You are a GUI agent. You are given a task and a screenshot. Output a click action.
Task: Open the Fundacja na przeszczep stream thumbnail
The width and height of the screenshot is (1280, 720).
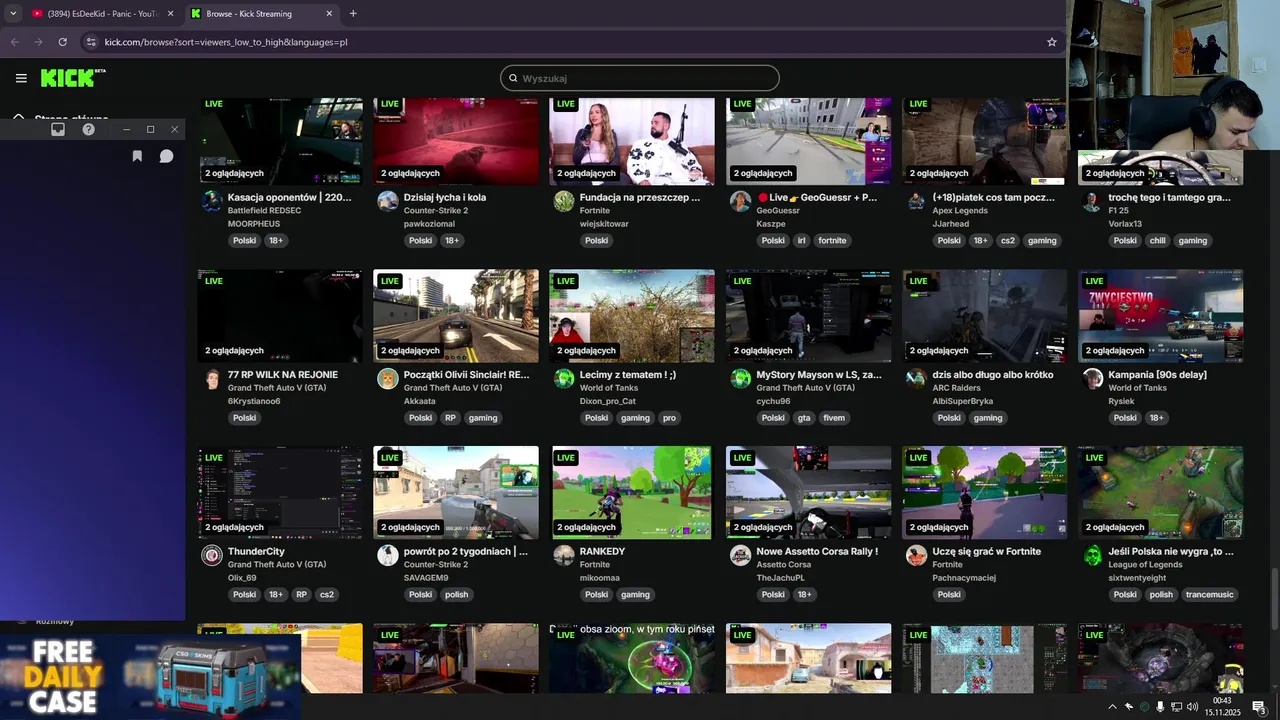(632, 141)
